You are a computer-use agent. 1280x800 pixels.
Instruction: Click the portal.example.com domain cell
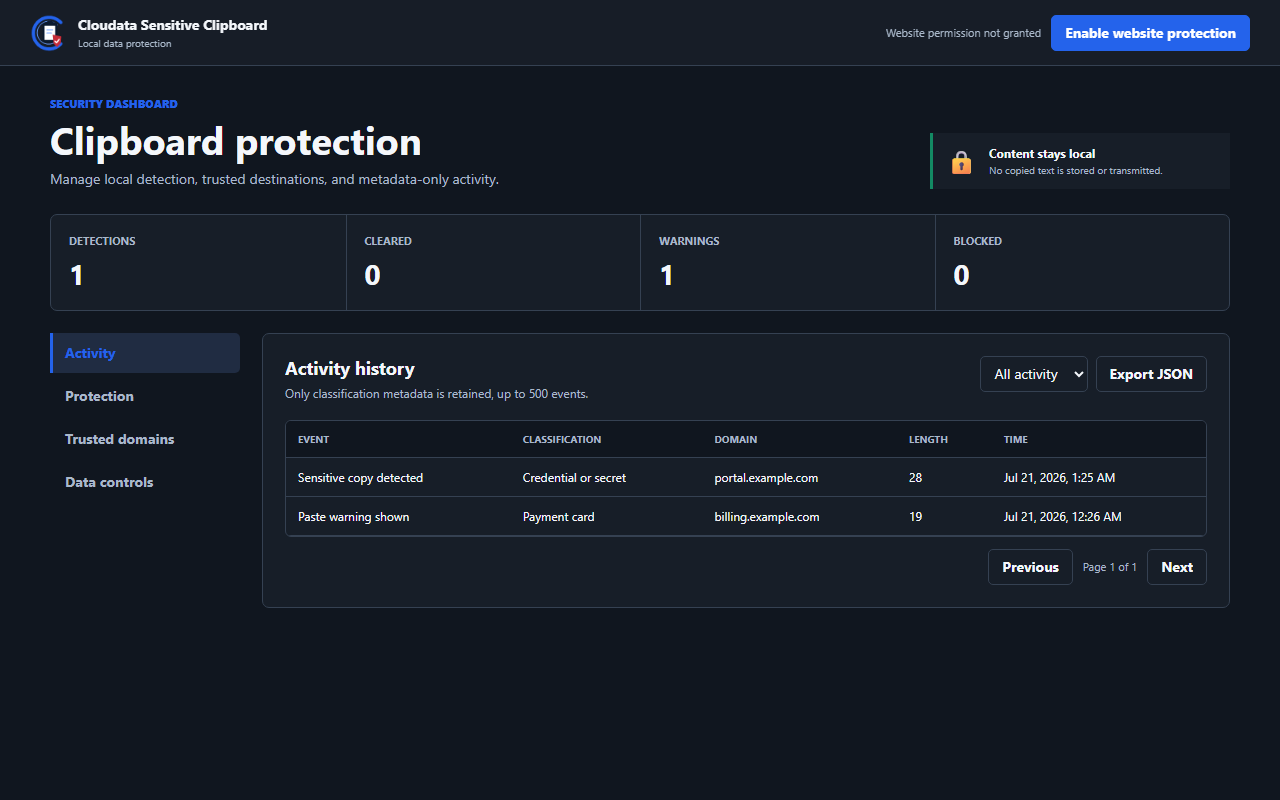(x=766, y=478)
